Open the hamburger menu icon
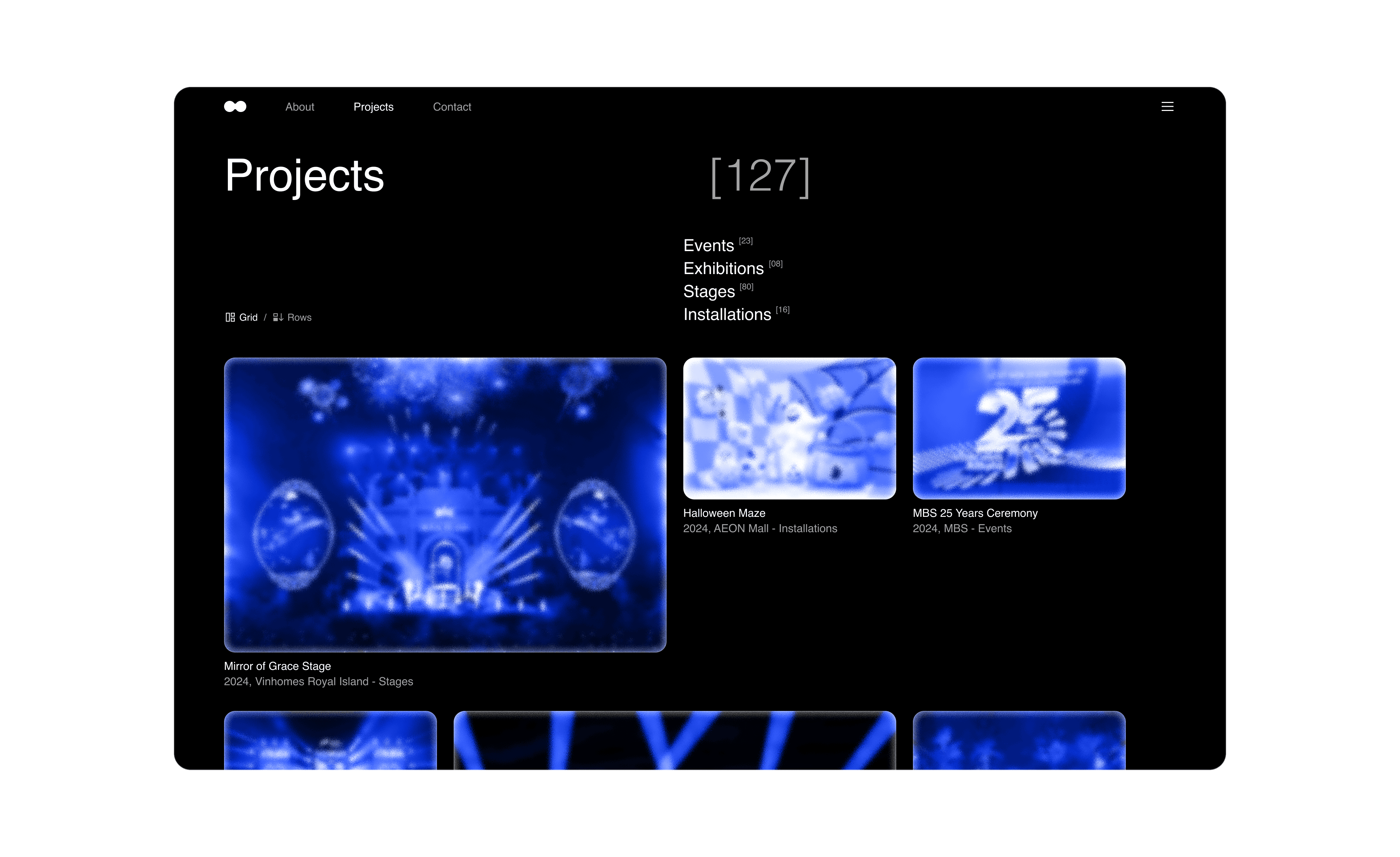The width and height of the screenshot is (1400, 857). pyautogui.click(x=1167, y=106)
